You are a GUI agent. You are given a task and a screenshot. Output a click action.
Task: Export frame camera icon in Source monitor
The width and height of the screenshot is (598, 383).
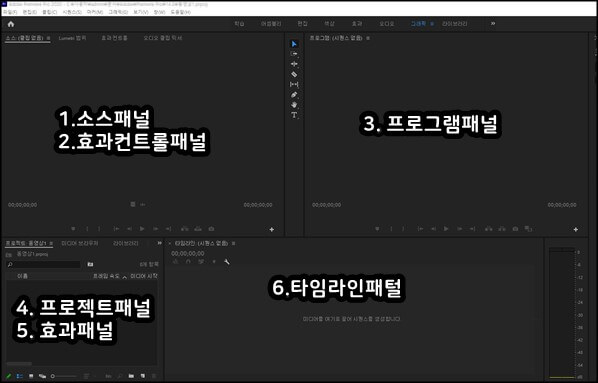(211, 229)
